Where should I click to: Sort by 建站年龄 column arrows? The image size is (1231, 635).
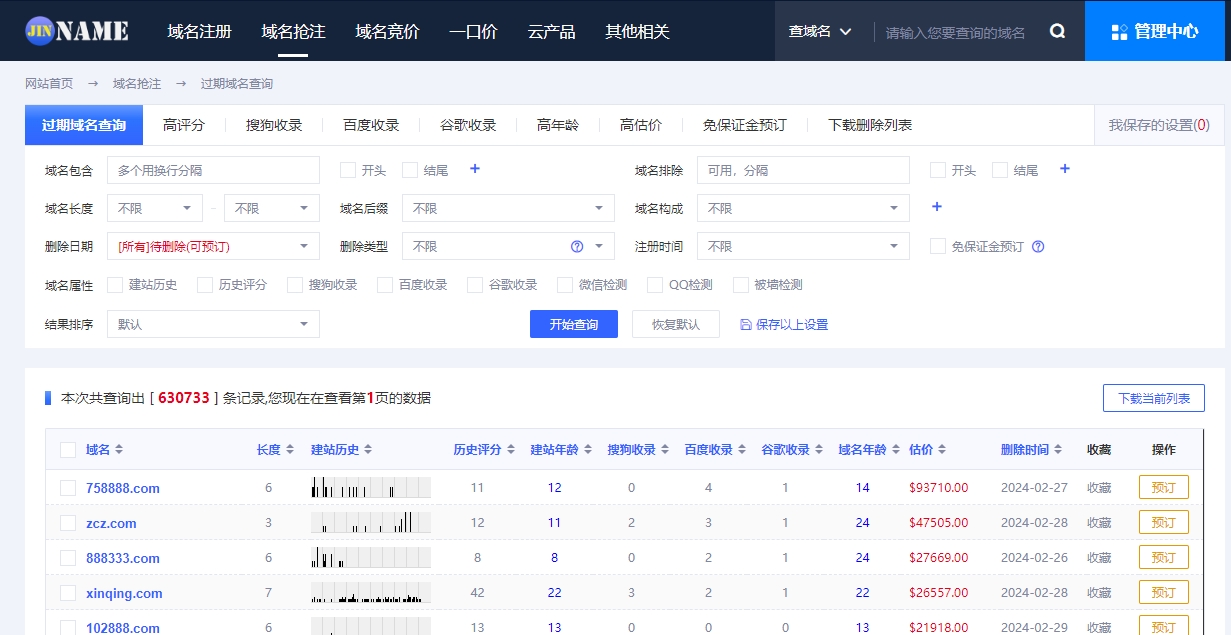click(x=587, y=450)
